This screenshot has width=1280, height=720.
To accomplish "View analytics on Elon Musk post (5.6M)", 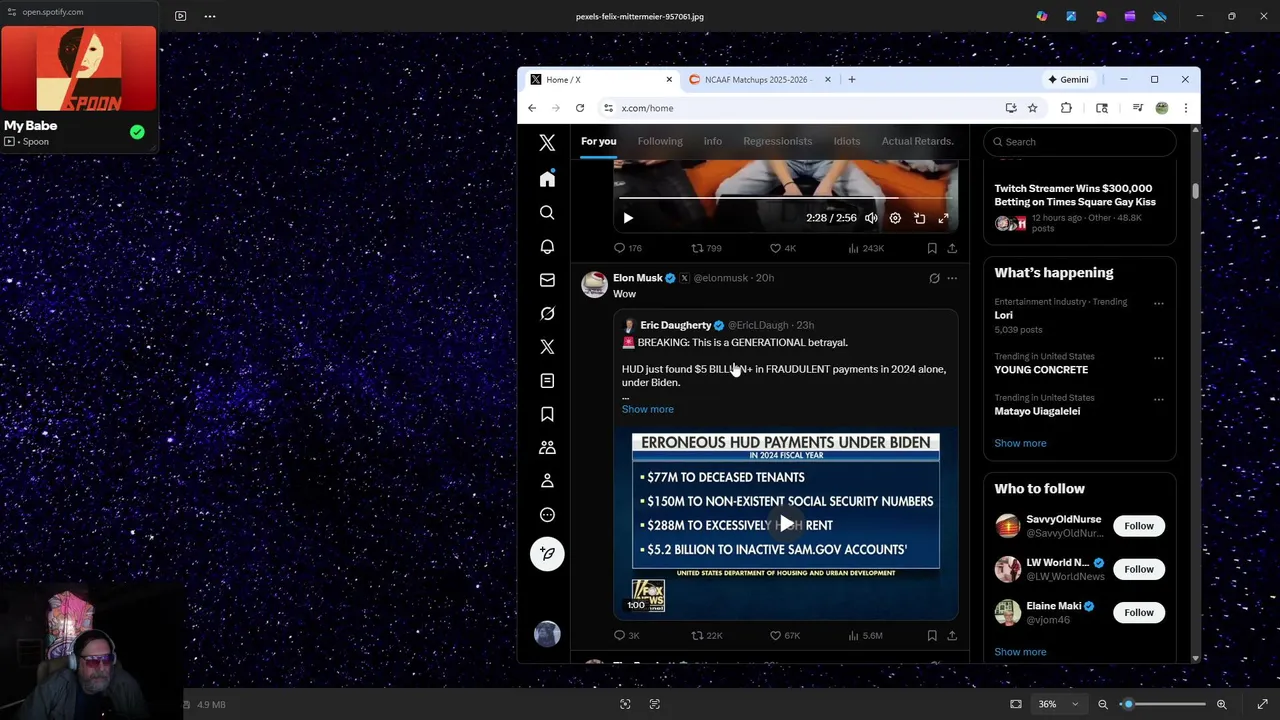I will (865, 635).
